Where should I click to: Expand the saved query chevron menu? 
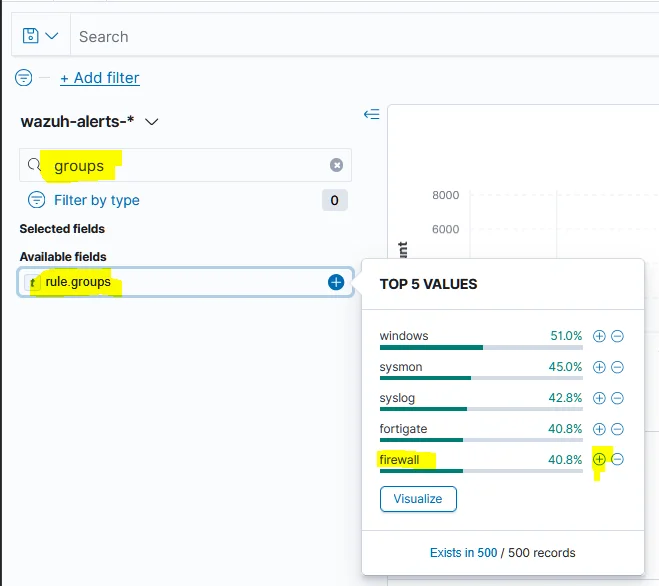coord(52,36)
